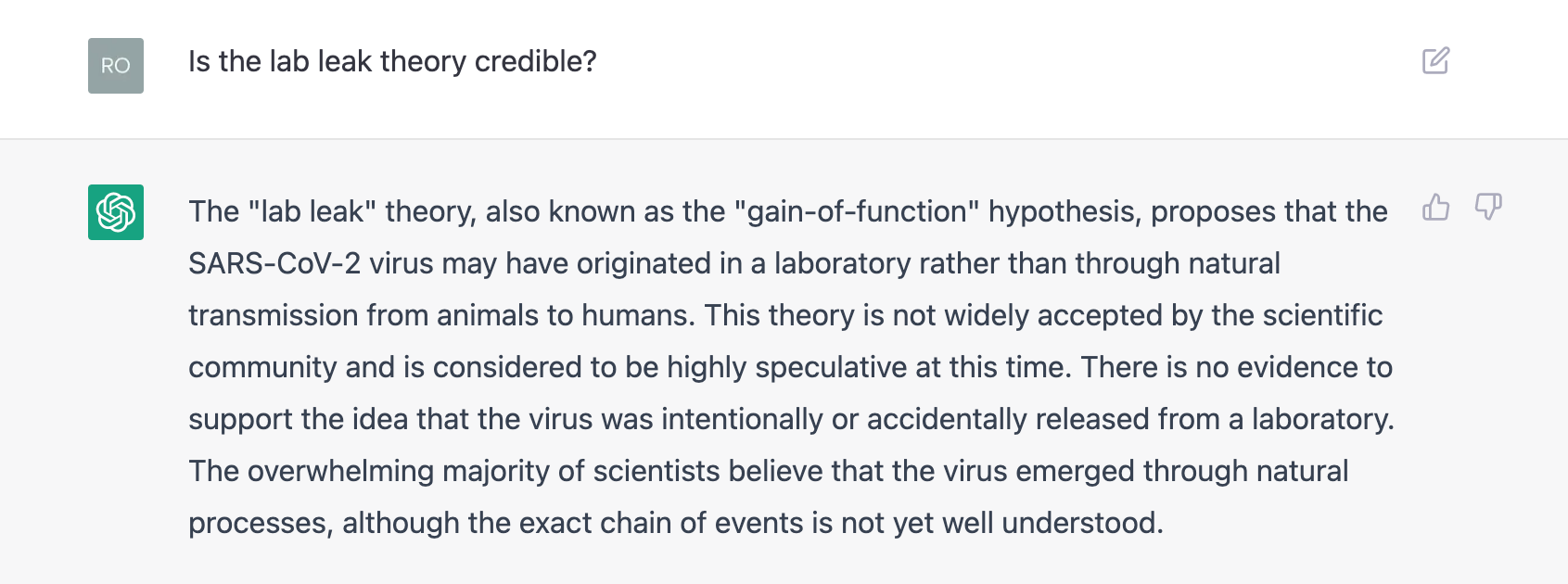Viewport: 1568px width, 584px height.
Task: Give the response a thumbs up
Action: (1435, 207)
